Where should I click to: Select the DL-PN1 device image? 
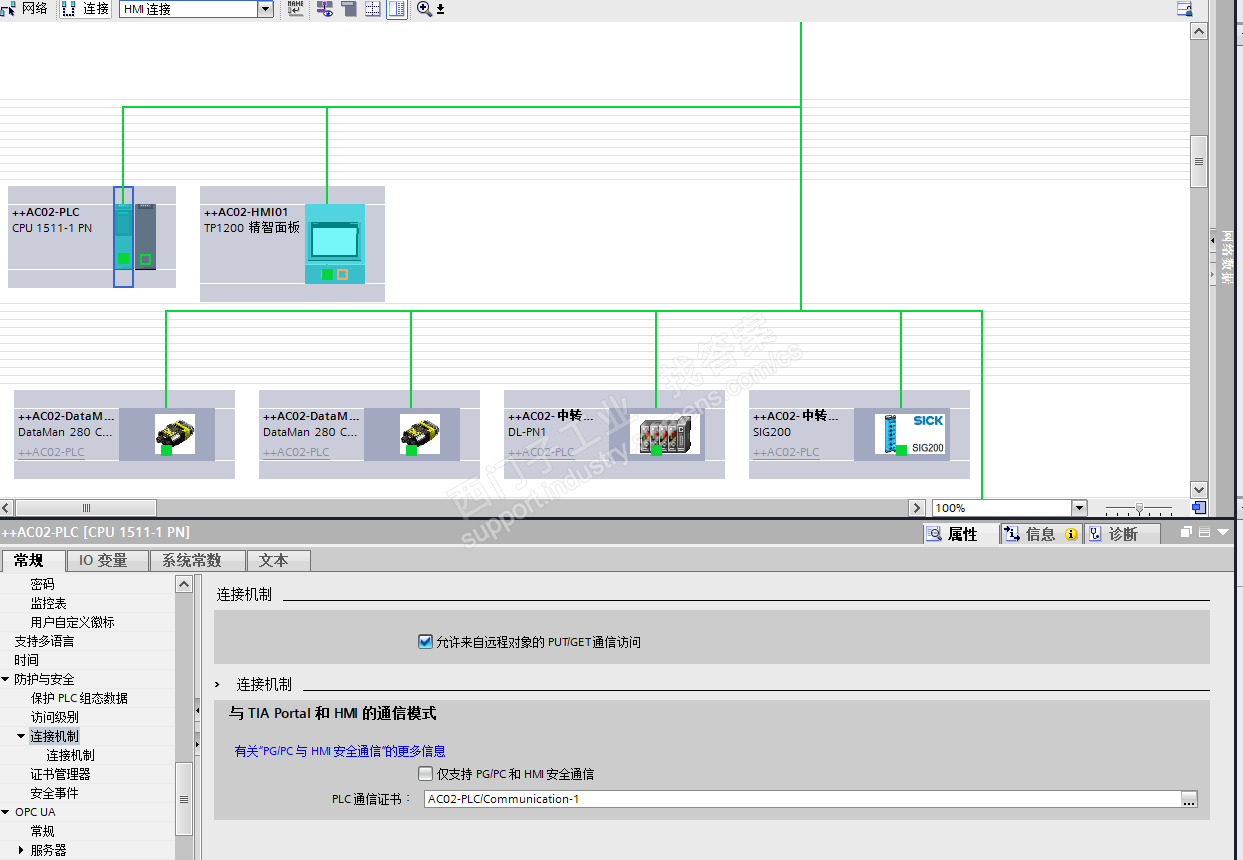point(665,435)
